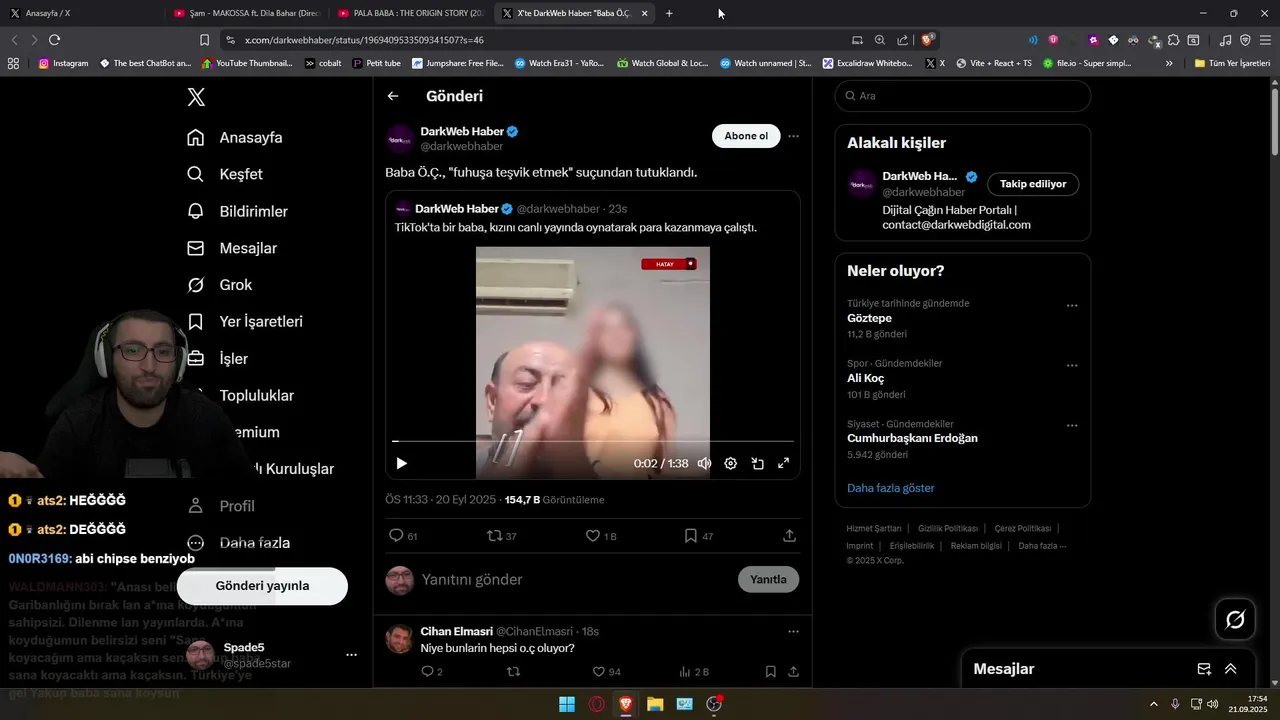Open Hizmet Şartları footer link
Viewport: 1280px width, 720px height.
coord(874,528)
